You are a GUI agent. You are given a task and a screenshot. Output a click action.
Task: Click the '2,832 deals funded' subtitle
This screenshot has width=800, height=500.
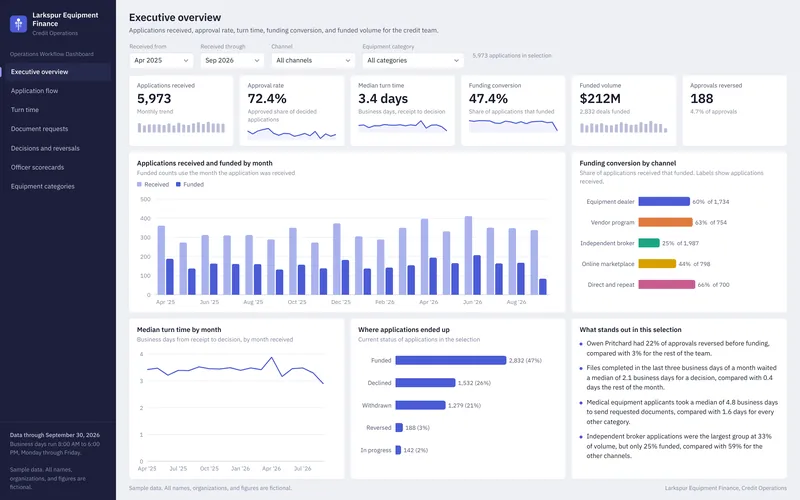pyautogui.click(x=605, y=112)
